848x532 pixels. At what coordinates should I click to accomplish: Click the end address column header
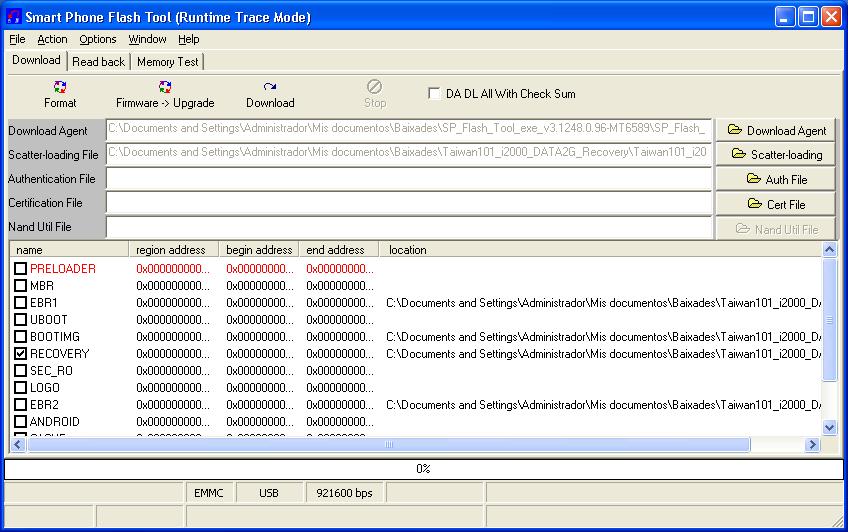point(339,250)
